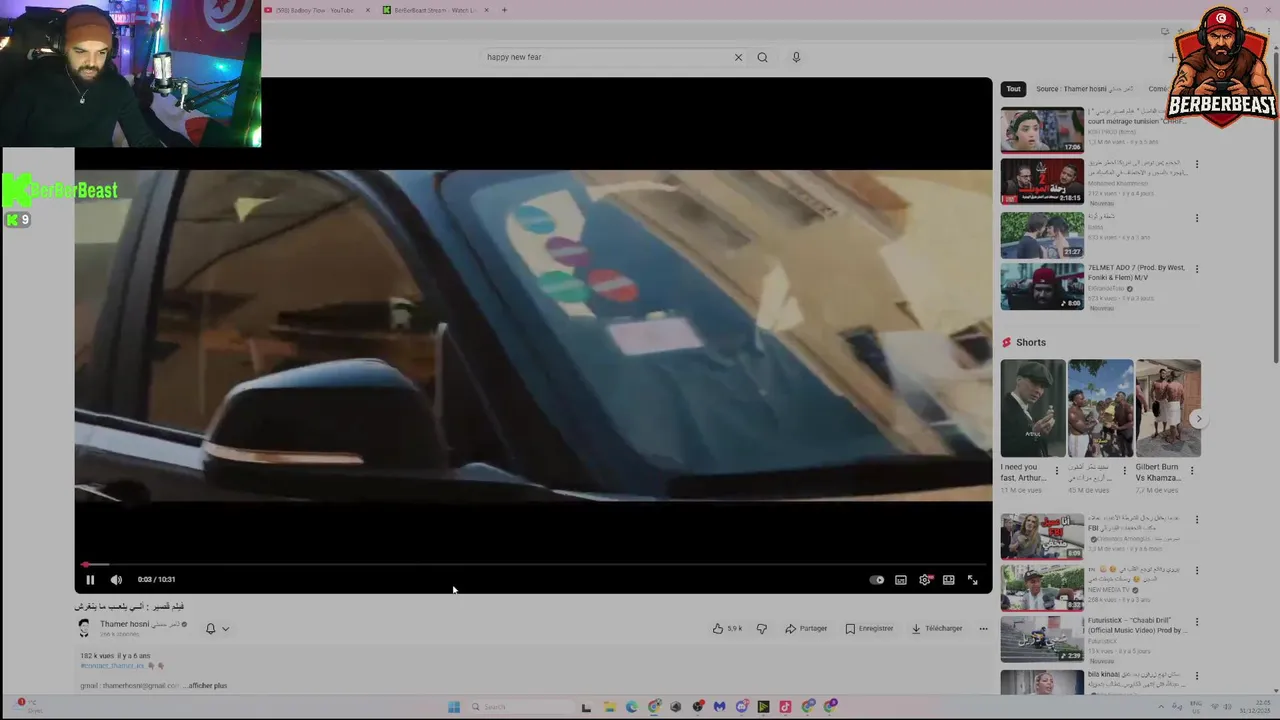Close the BerBerBeast Stream tab
Viewport: 1280px width, 720px height.
point(486,10)
